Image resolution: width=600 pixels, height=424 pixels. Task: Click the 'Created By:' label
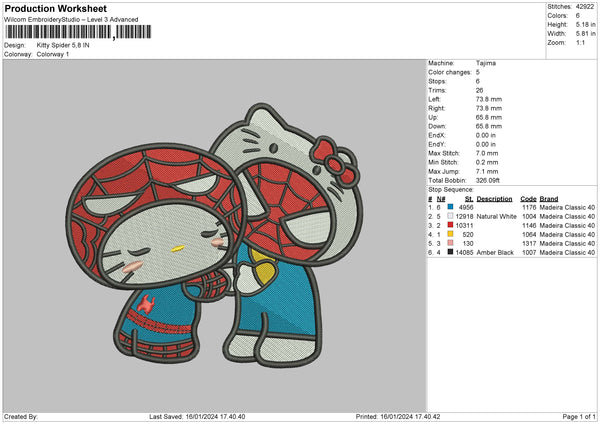[x=21, y=416]
